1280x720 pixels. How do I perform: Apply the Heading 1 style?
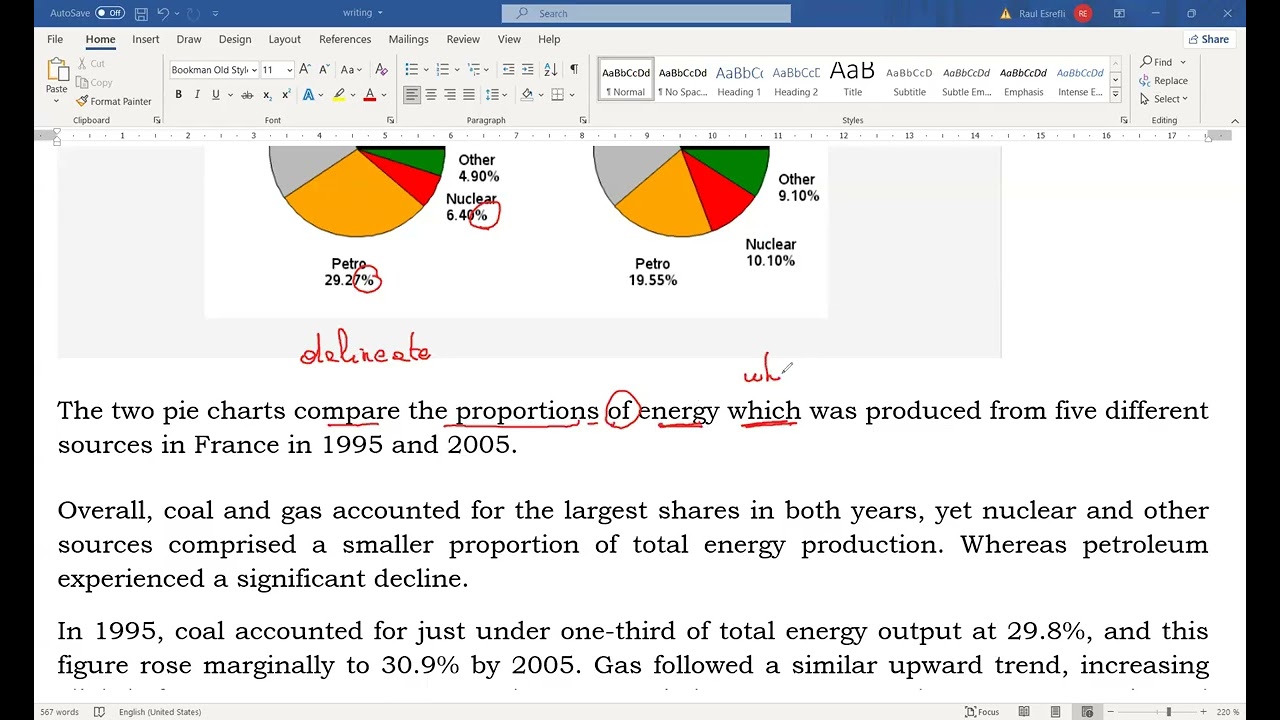coord(739,79)
